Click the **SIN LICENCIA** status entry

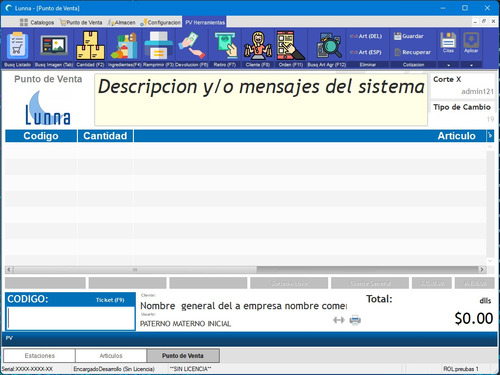pos(190,369)
